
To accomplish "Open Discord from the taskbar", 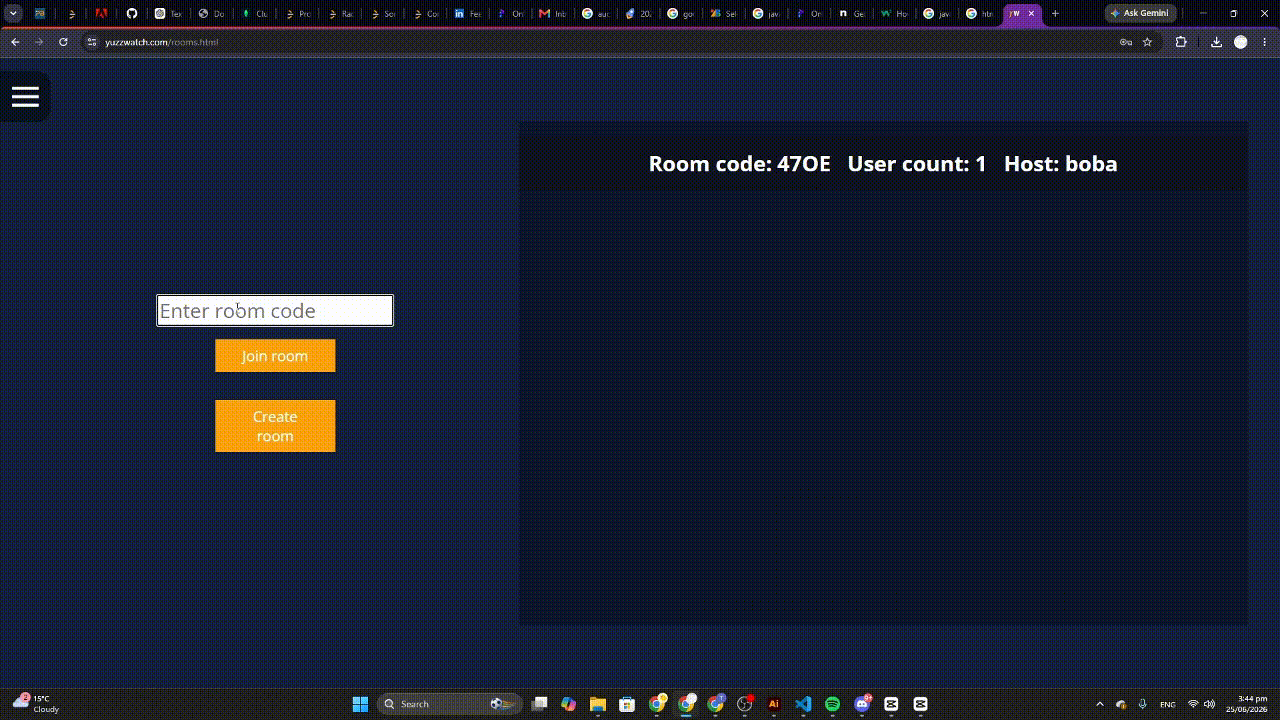I will click(x=862, y=704).
